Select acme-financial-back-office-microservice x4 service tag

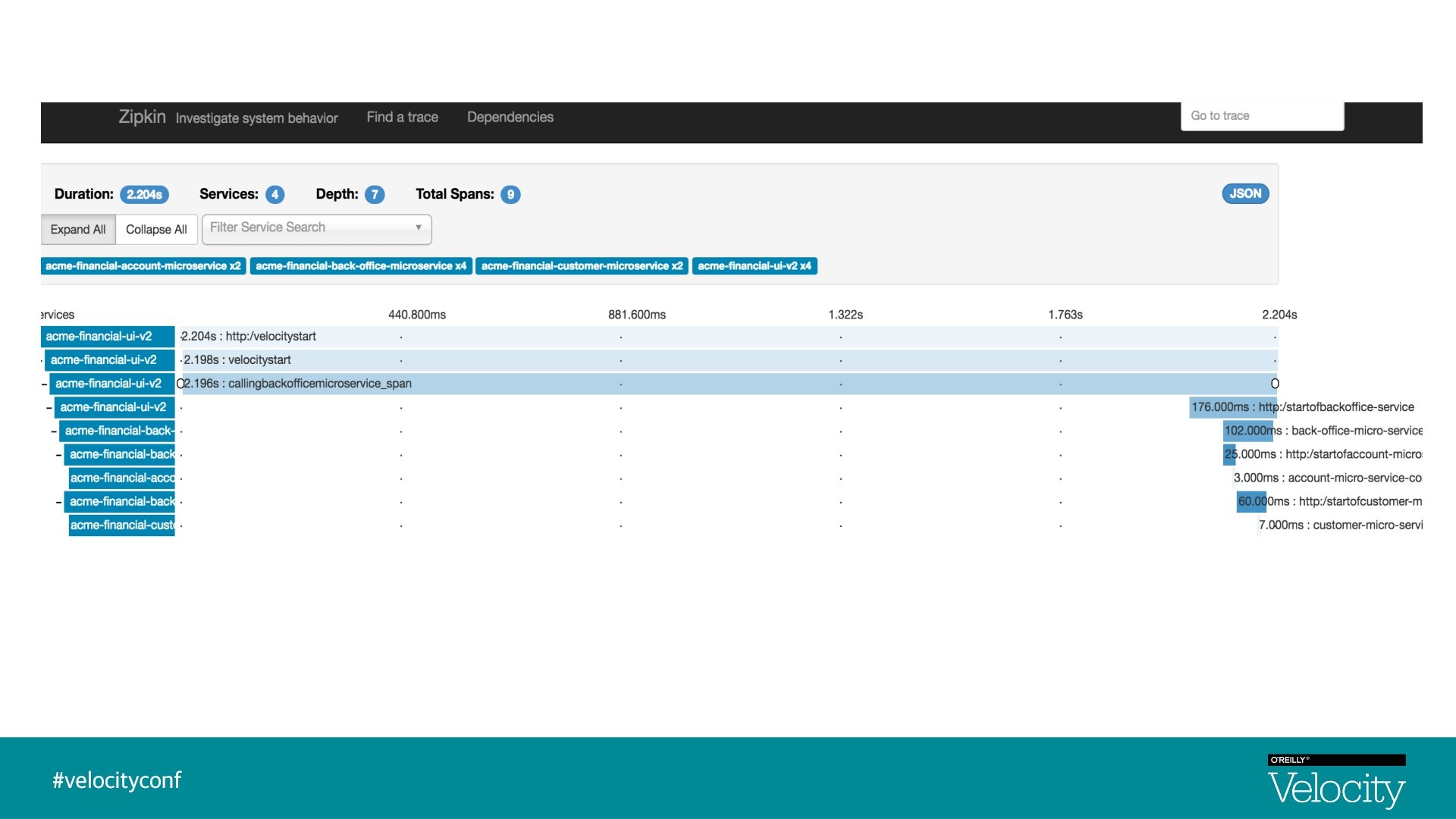click(x=361, y=266)
